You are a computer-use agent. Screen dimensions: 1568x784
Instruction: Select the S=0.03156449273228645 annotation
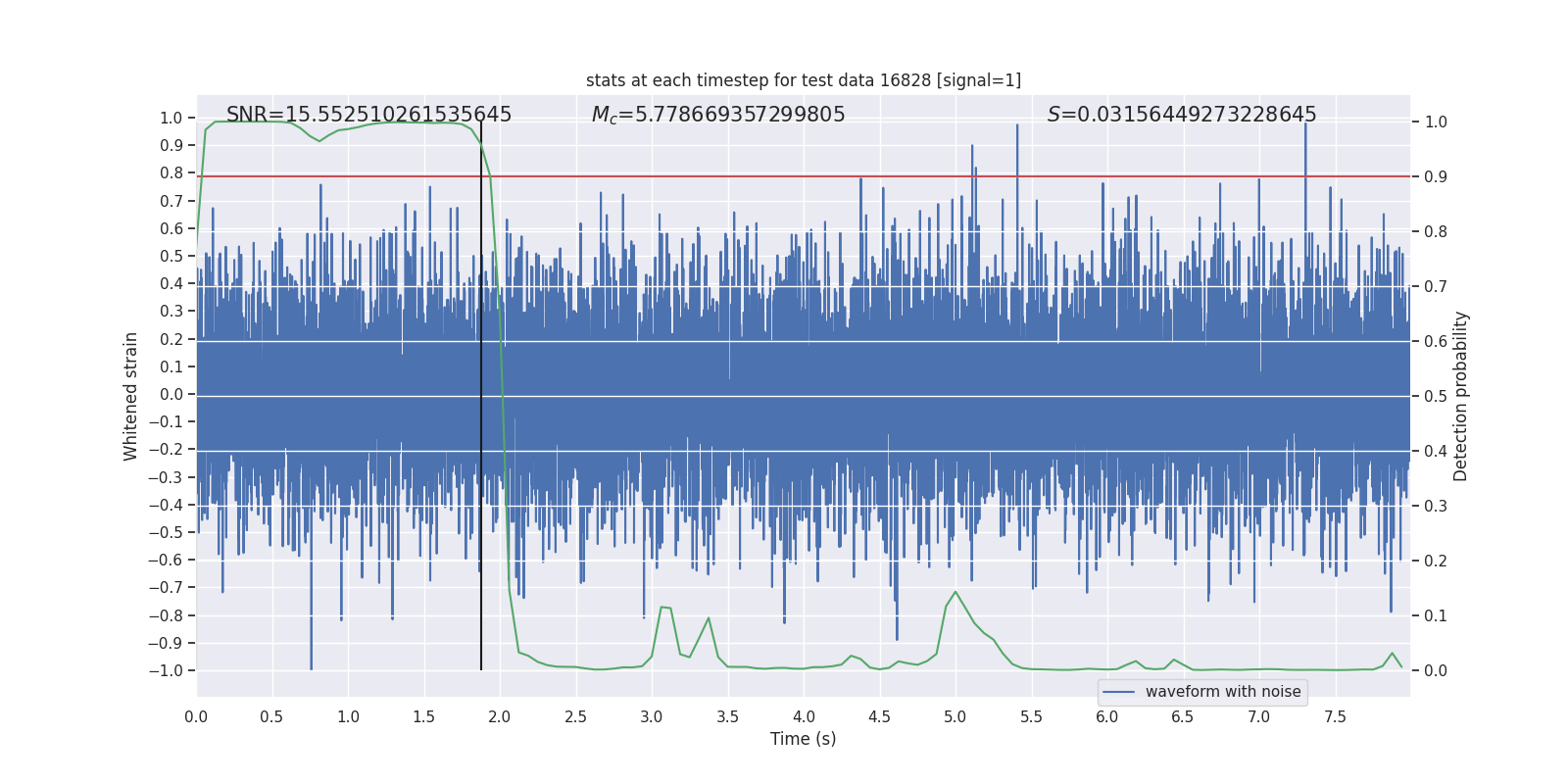pyautogui.click(x=1182, y=115)
